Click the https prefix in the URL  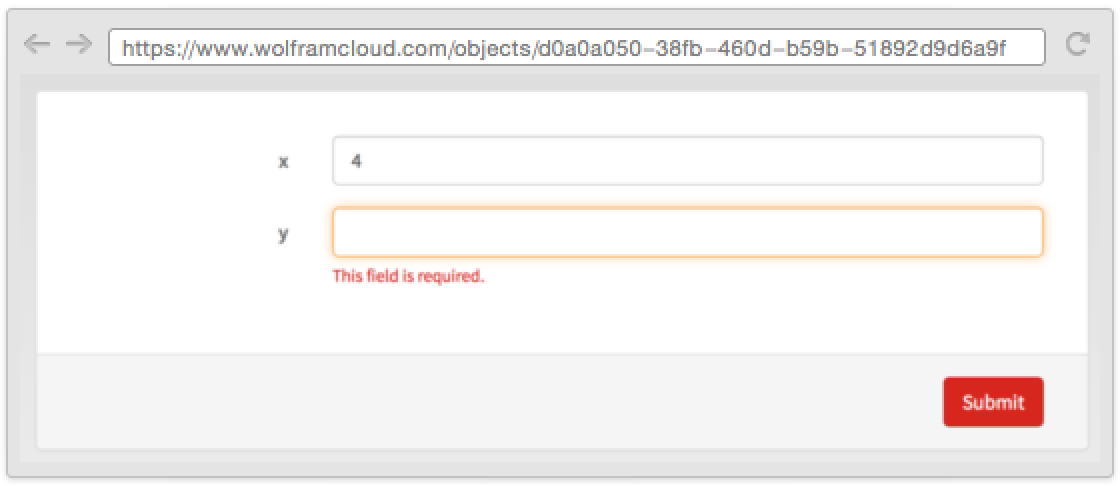point(147,47)
